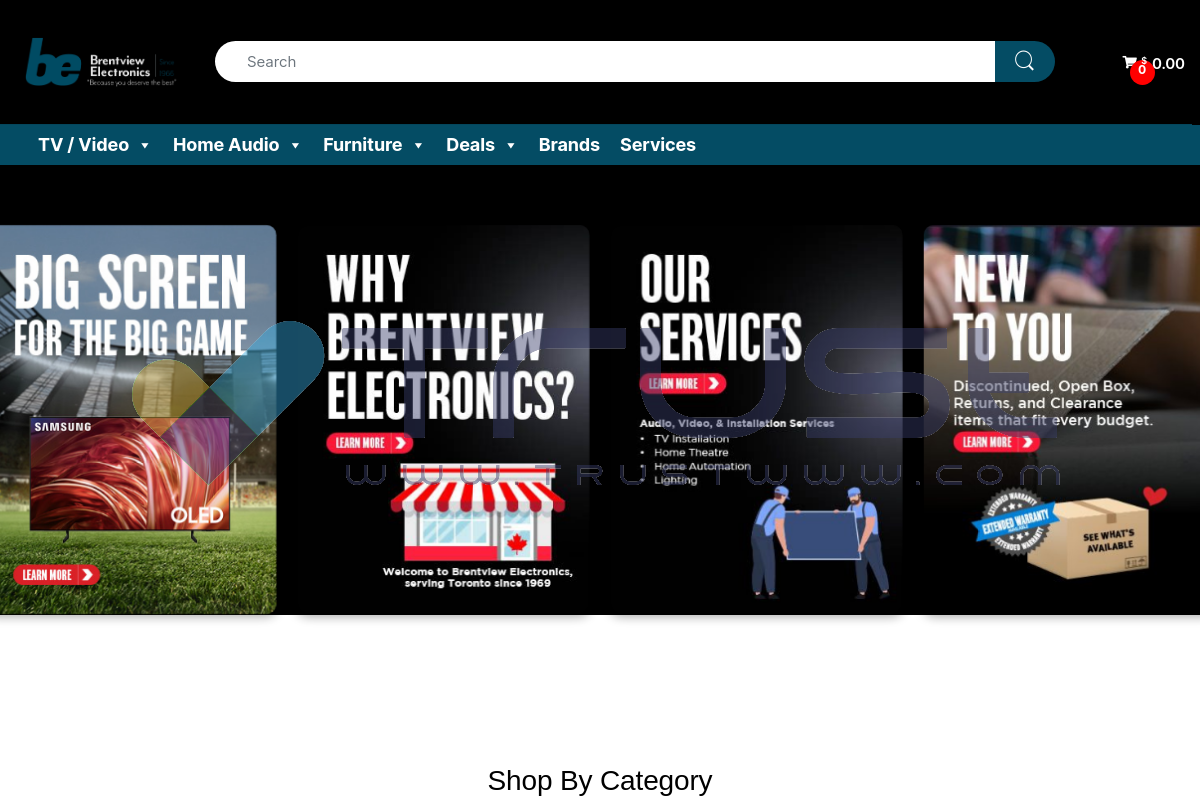The height and width of the screenshot is (800, 1200).
Task: Go to the Services menu item
Action: [x=658, y=145]
